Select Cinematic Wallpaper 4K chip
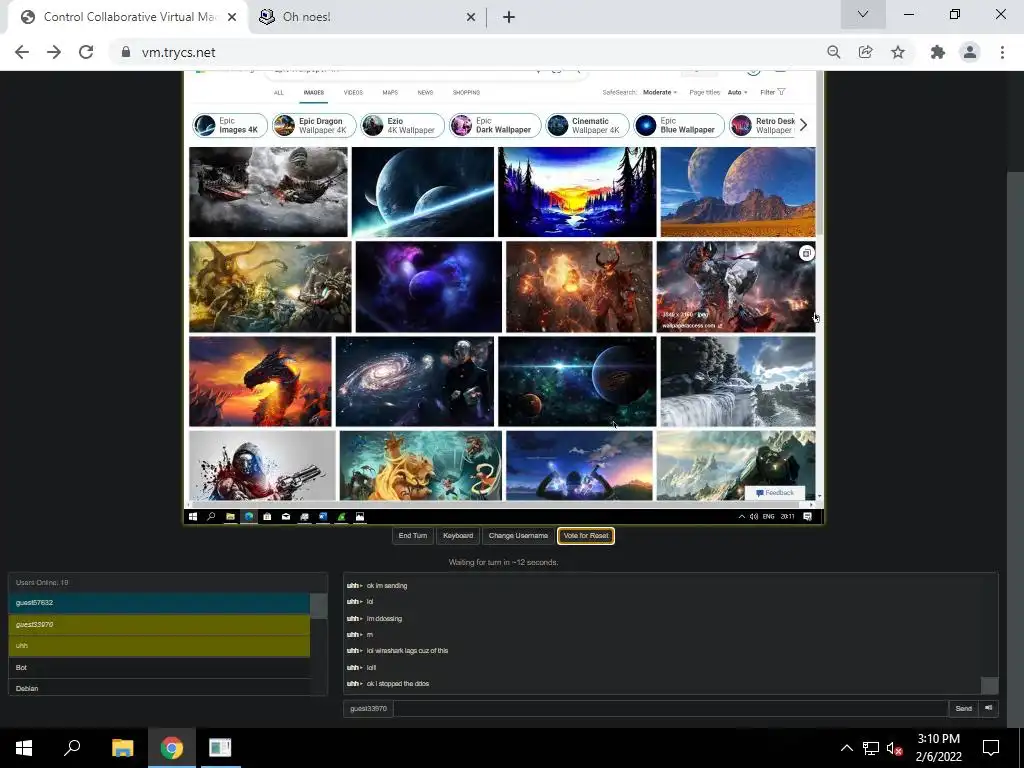Viewport: 1024px width, 768px height. click(x=587, y=125)
